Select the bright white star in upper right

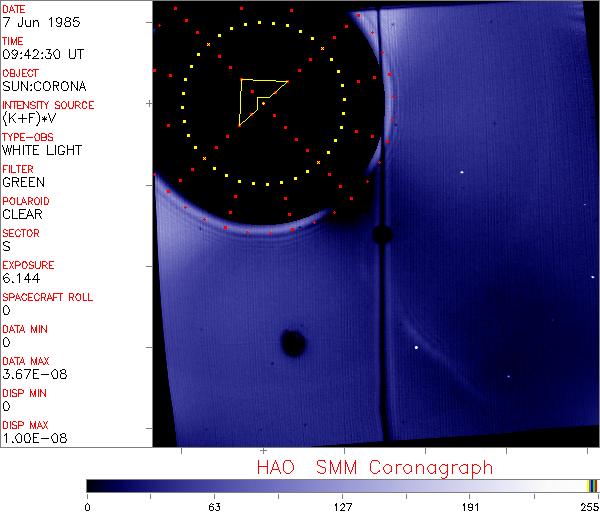click(462, 172)
